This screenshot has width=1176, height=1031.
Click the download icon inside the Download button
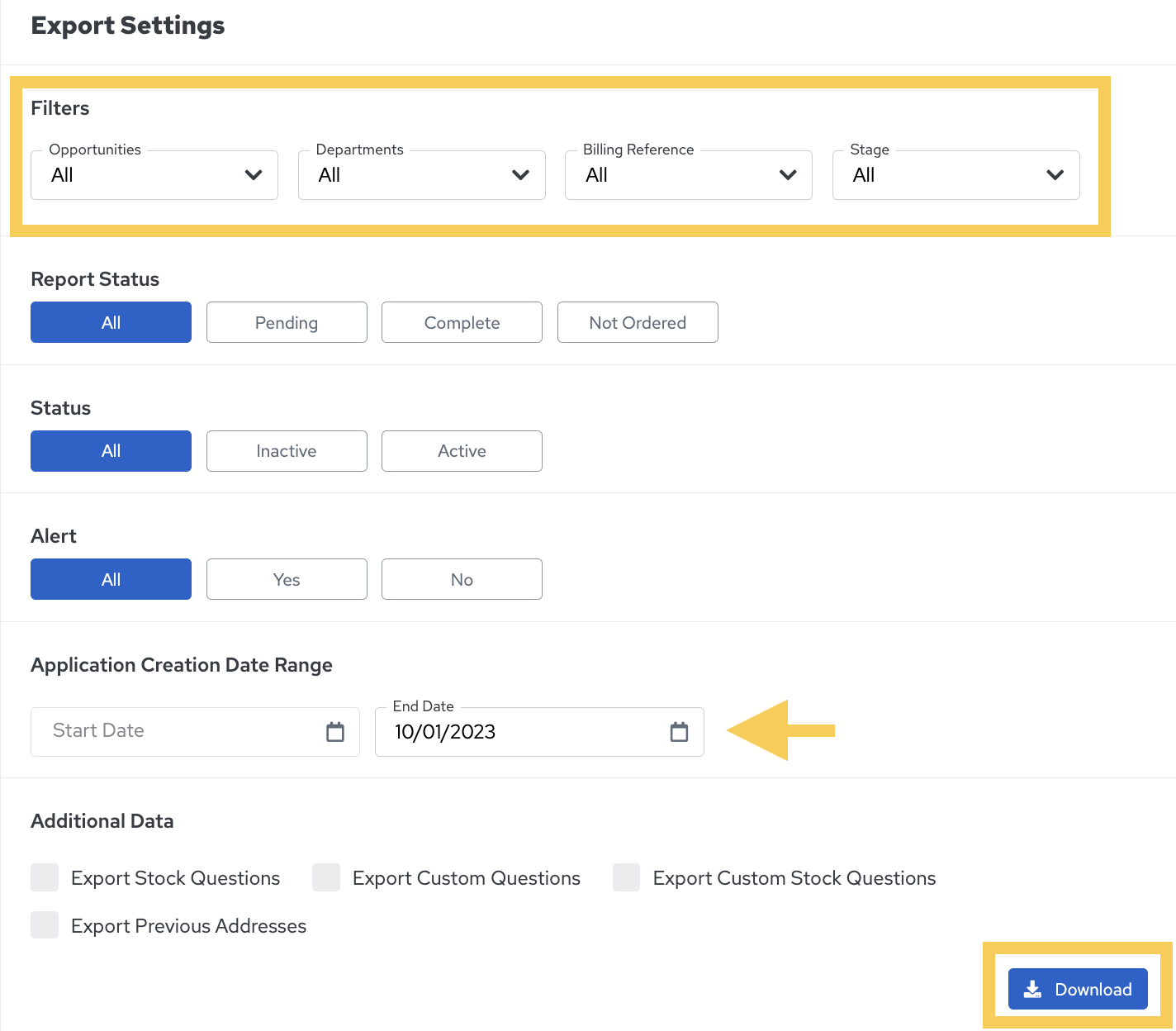point(1031,989)
